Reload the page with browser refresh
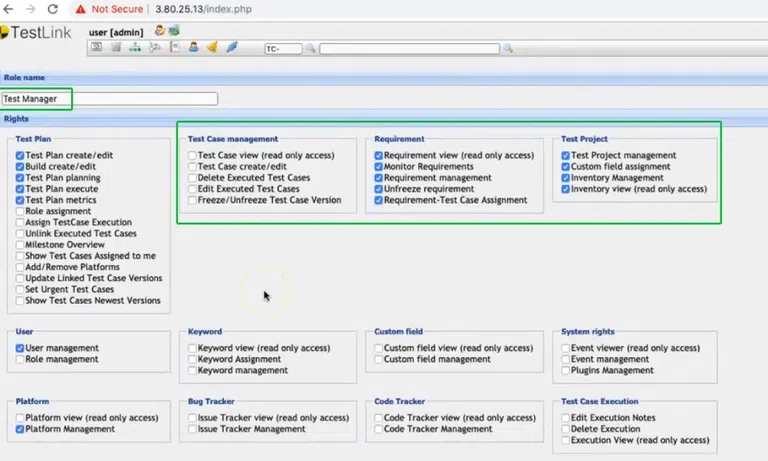768x461 pixels. [52, 9]
